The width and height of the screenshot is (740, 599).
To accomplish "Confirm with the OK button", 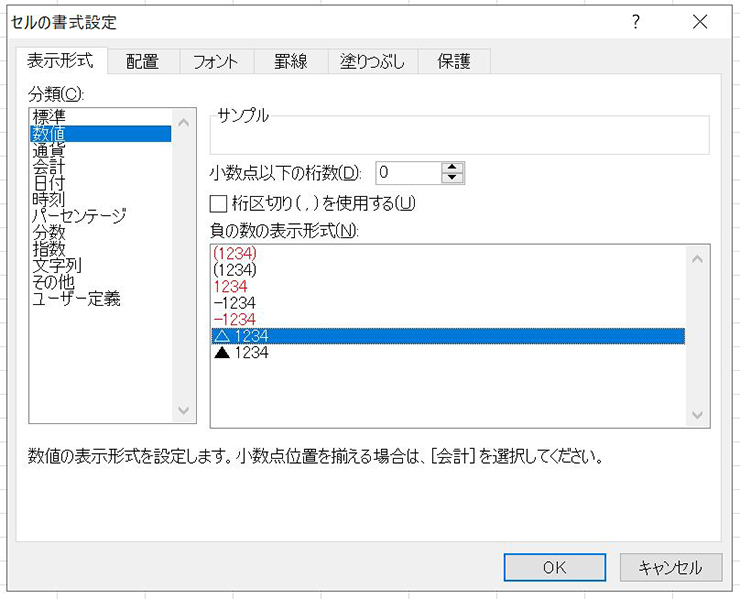I will click(x=555, y=567).
